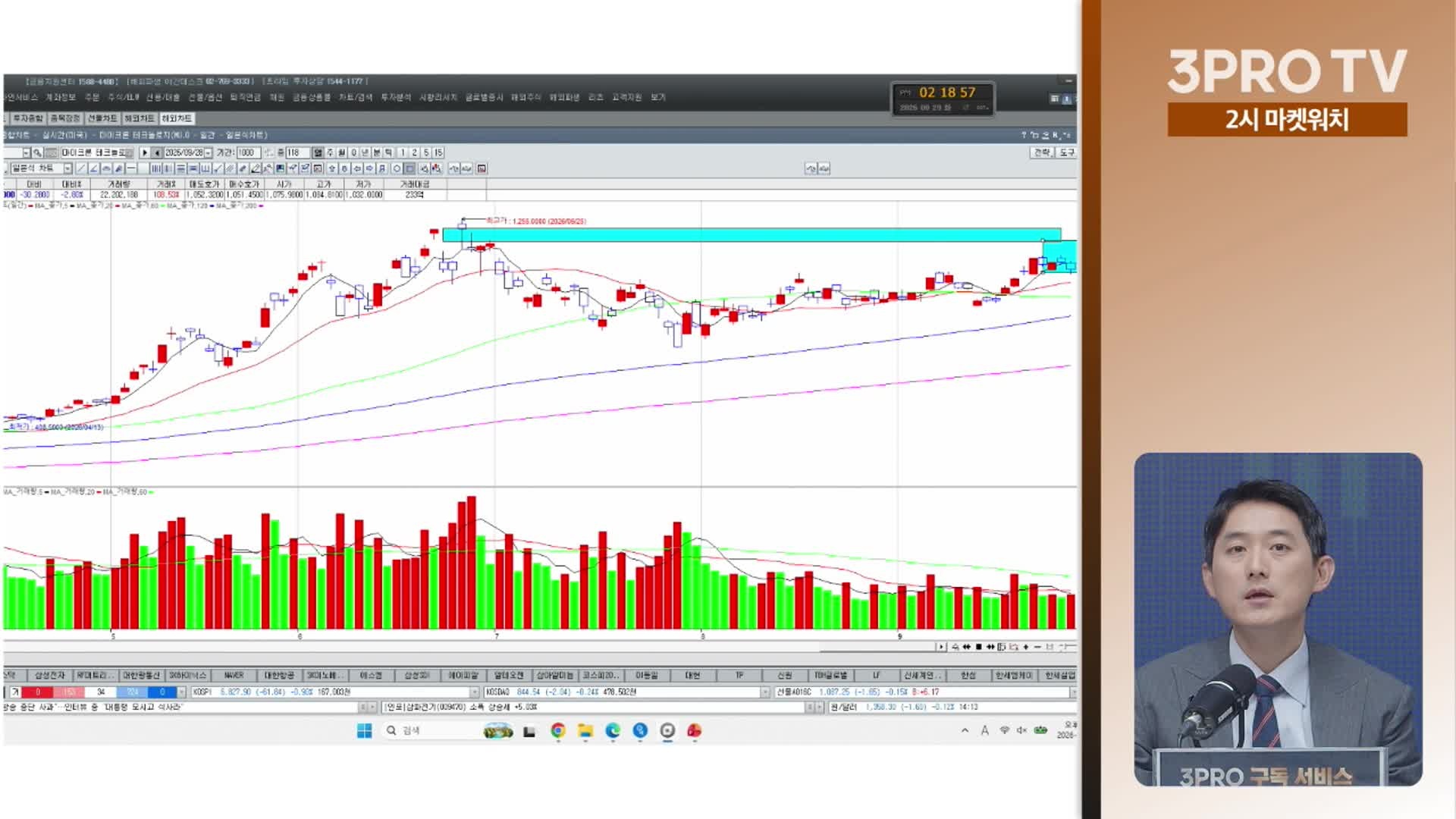The height and width of the screenshot is (819, 1456).
Task: Open the stock code dropdown arrow
Action: (x=26, y=152)
